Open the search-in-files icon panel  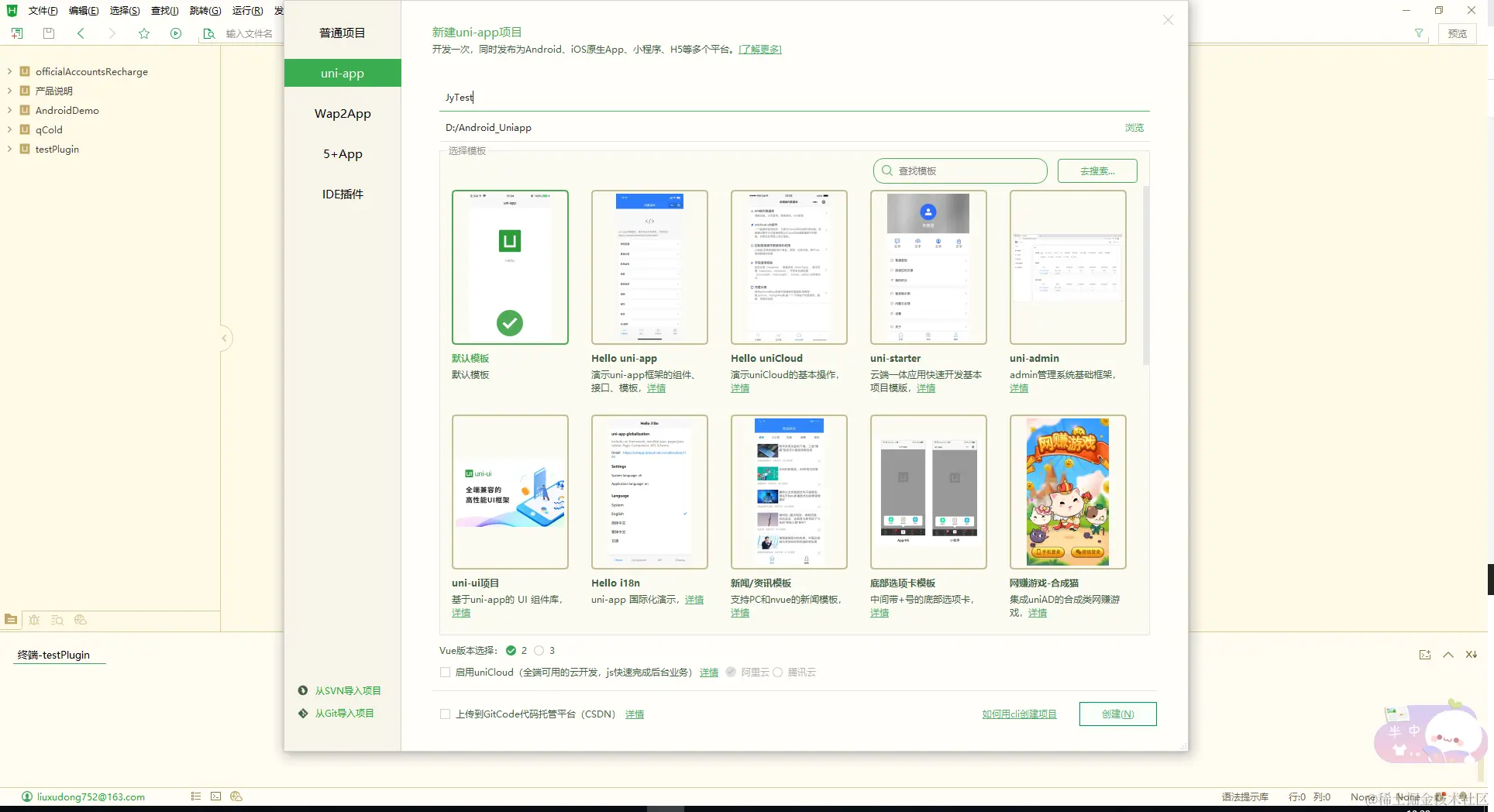pos(57,619)
